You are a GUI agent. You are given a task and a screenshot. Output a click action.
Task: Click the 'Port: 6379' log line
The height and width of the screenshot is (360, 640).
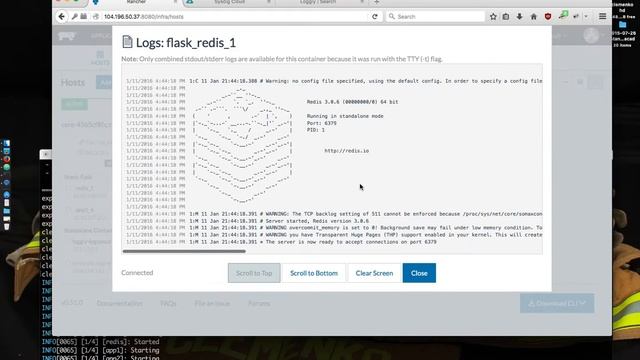[x=322, y=123]
